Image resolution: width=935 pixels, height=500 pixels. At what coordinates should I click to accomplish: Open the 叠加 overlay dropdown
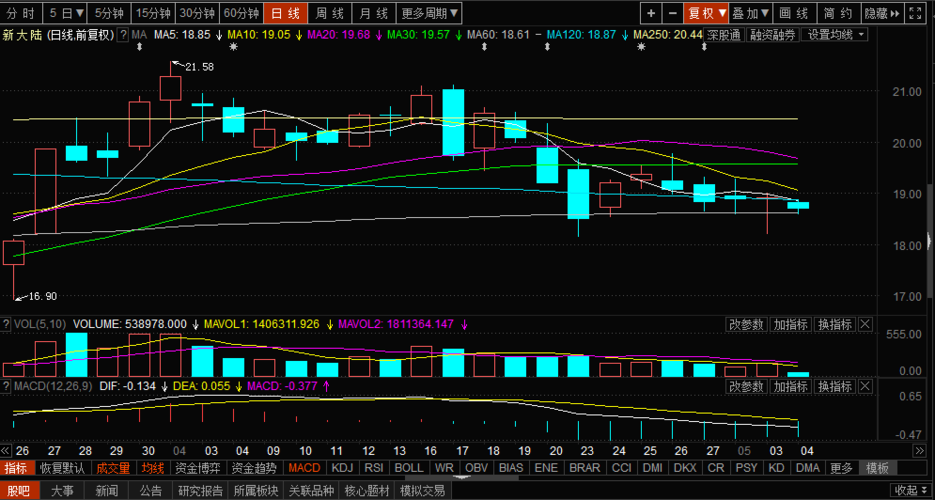click(751, 13)
